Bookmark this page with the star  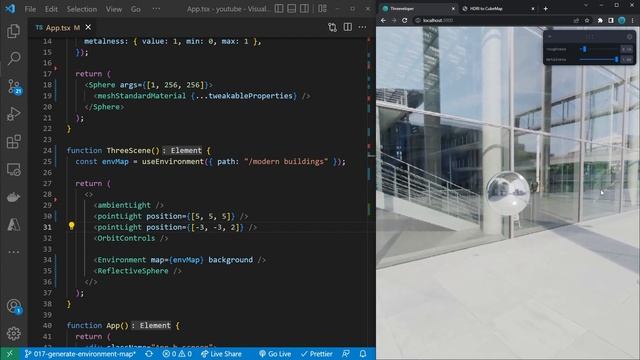tap(587, 20)
